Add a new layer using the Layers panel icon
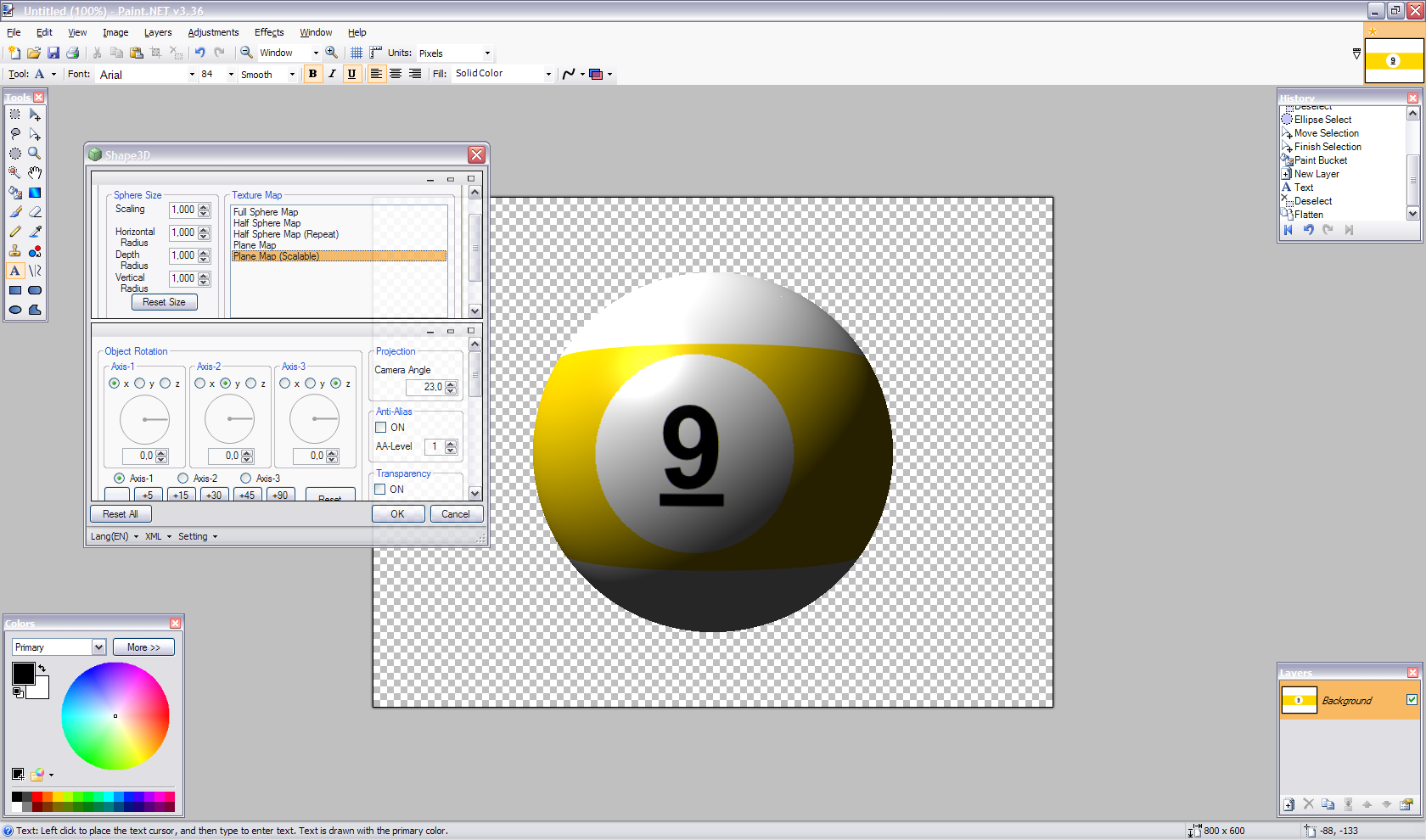The width and height of the screenshot is (1426, 840). click(1288, 804)
